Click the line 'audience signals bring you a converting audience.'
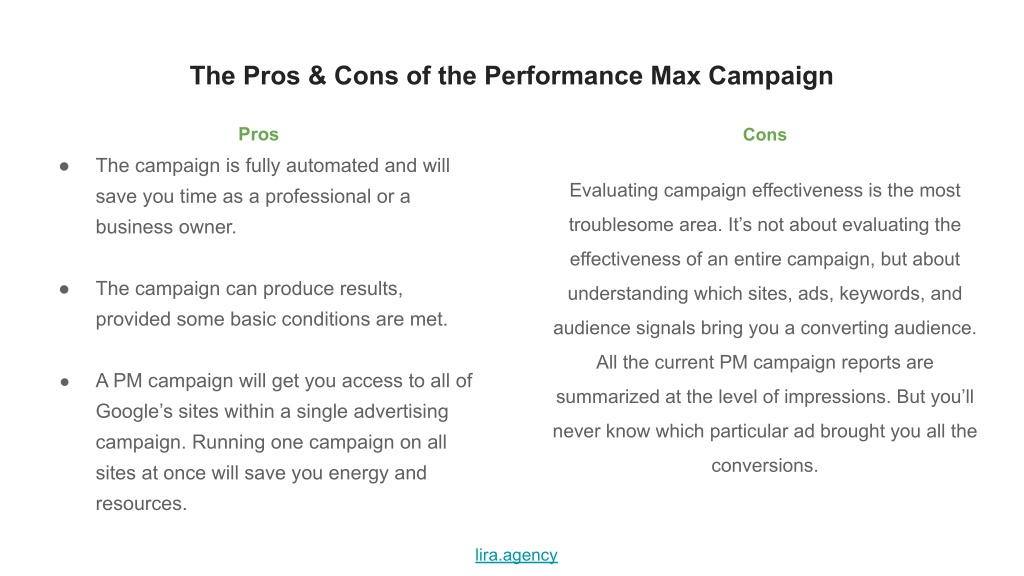Image resolution: width=1024 pixels, height=576 pixels. click(765, 328)
